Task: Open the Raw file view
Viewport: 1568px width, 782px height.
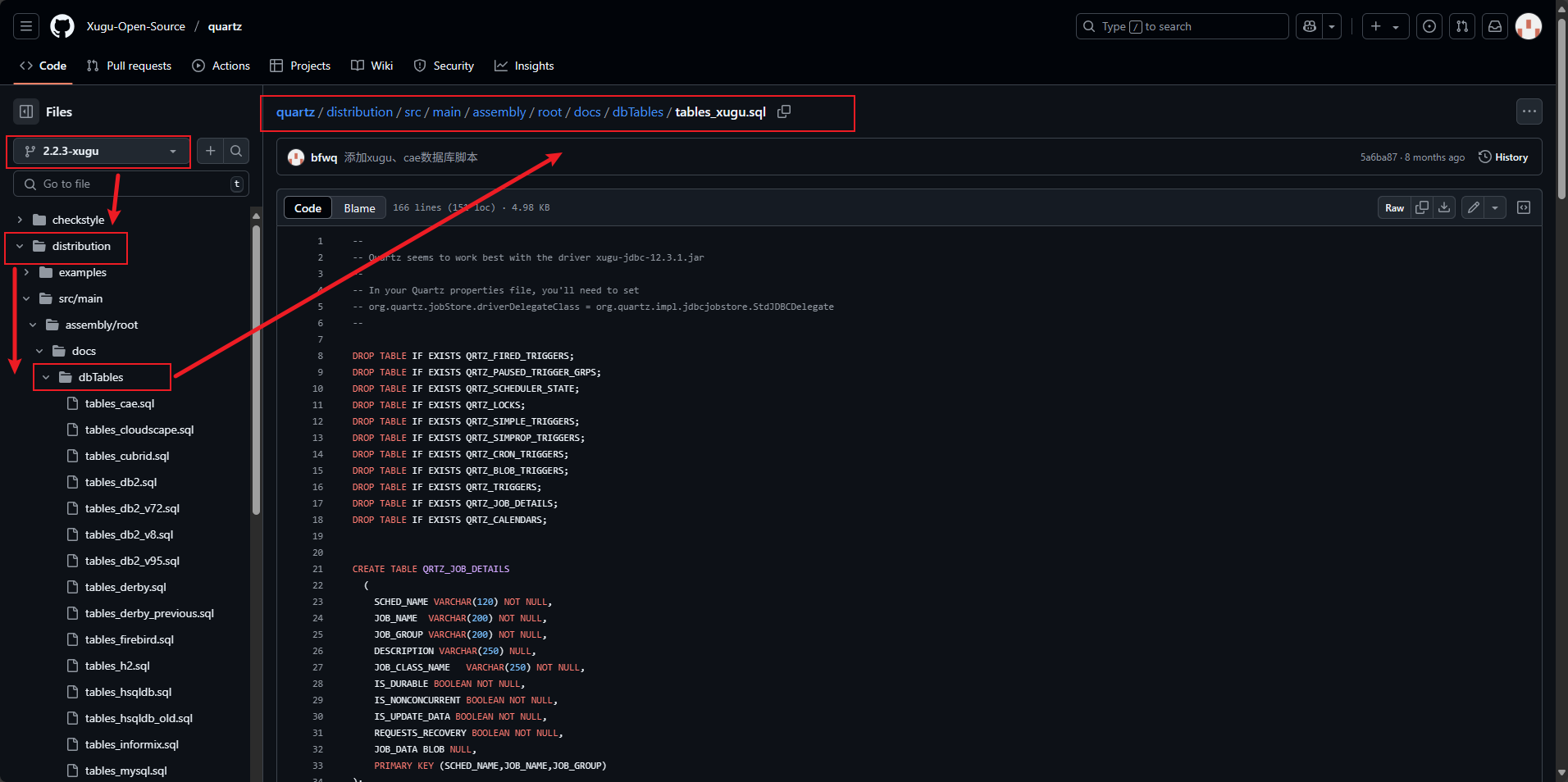Action: (x=1394, y=207)
